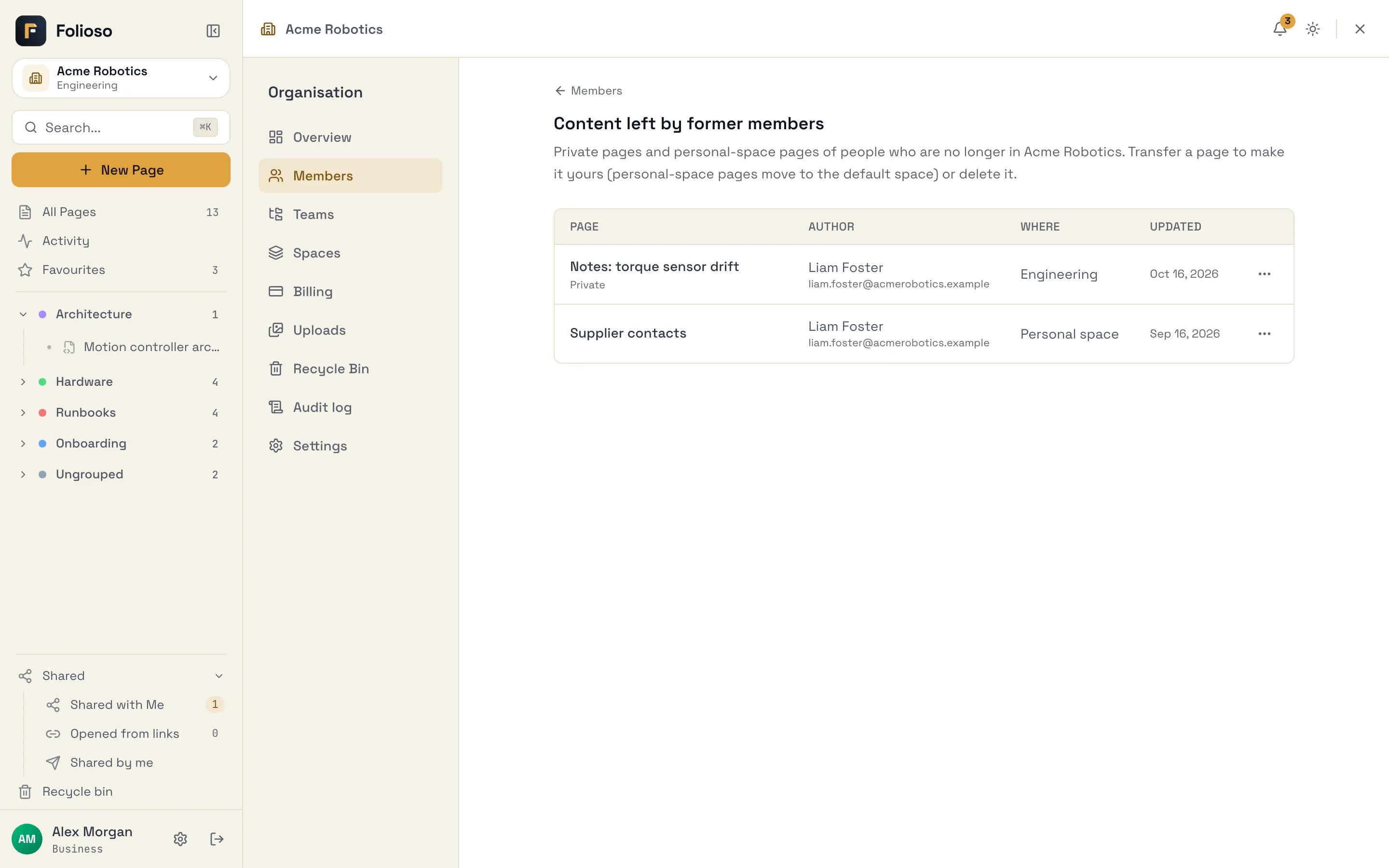The image size is (1389, 868).
Task: Open the Billing section
Action: 351,291
